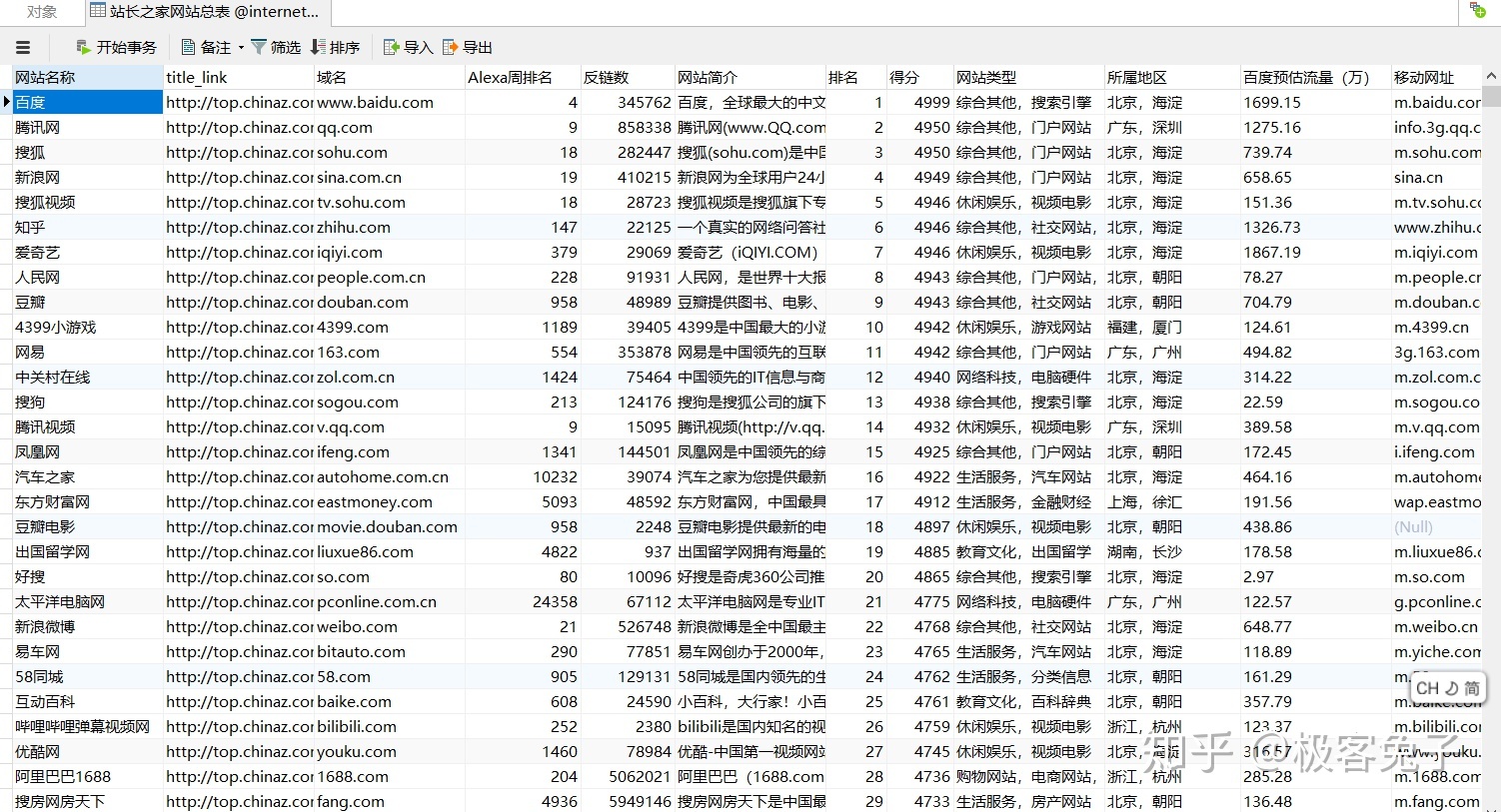The height and width of the screenshot is (812, 1501).
Task: Select the 阿里巴巴1688 name cell
Action: (87, 776)
